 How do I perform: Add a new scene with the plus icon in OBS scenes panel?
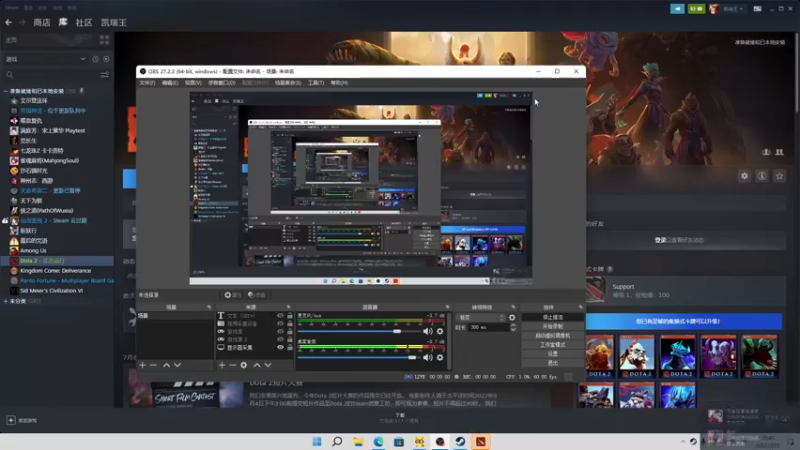[x=142, y=365]
